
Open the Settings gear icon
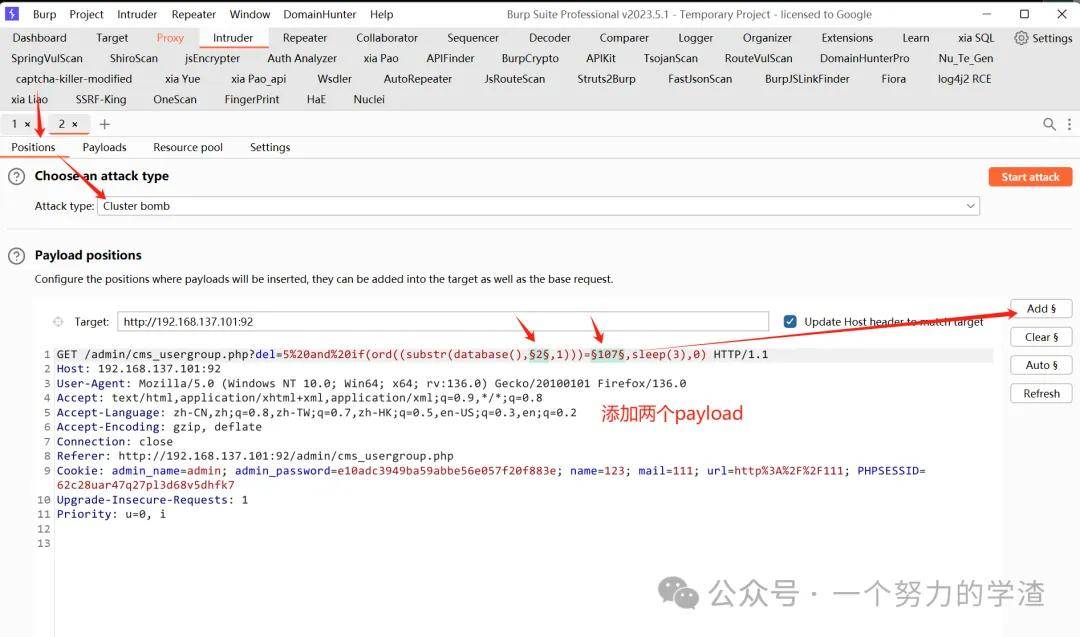[1021, 38]
